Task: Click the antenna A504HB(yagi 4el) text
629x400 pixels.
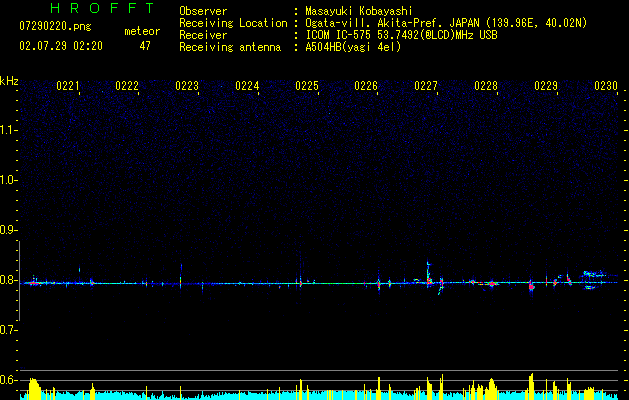Action: tap(353, 47)
